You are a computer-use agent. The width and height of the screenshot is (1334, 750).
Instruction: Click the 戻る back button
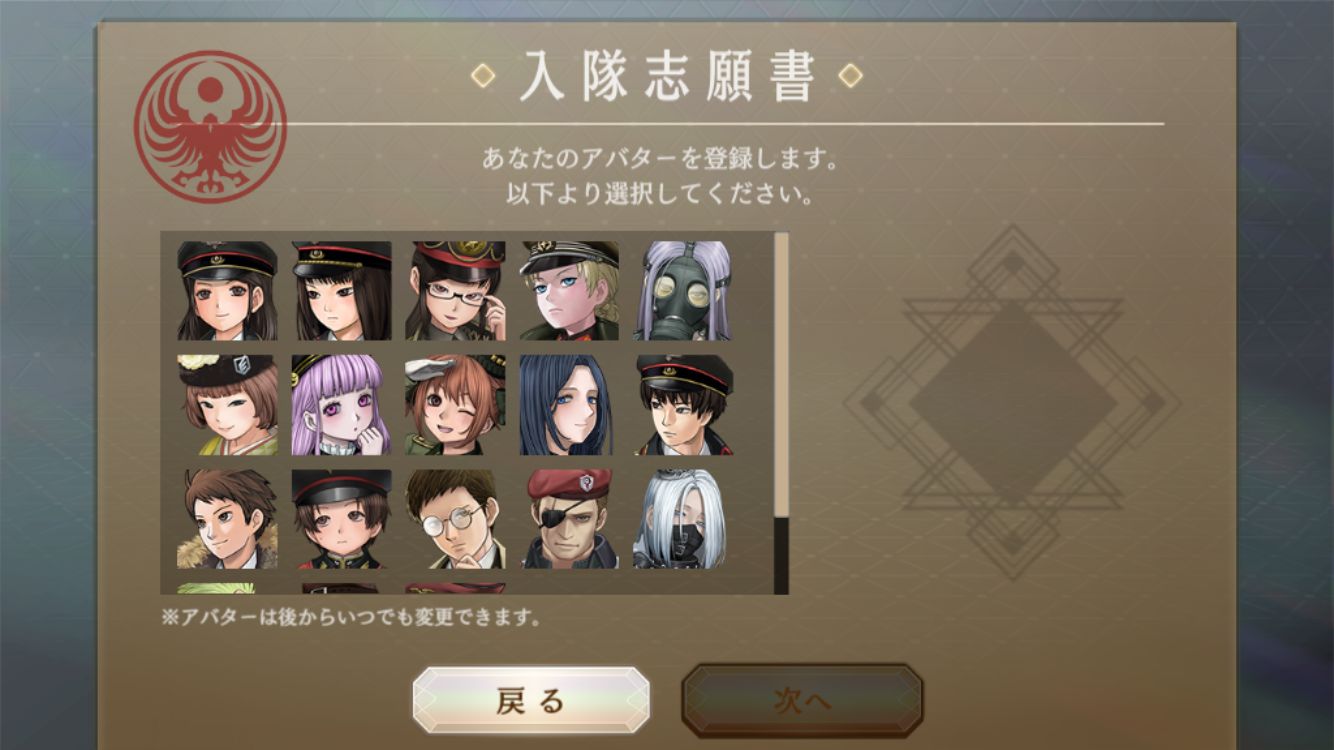pyautogui.click(x=531, y=700)
